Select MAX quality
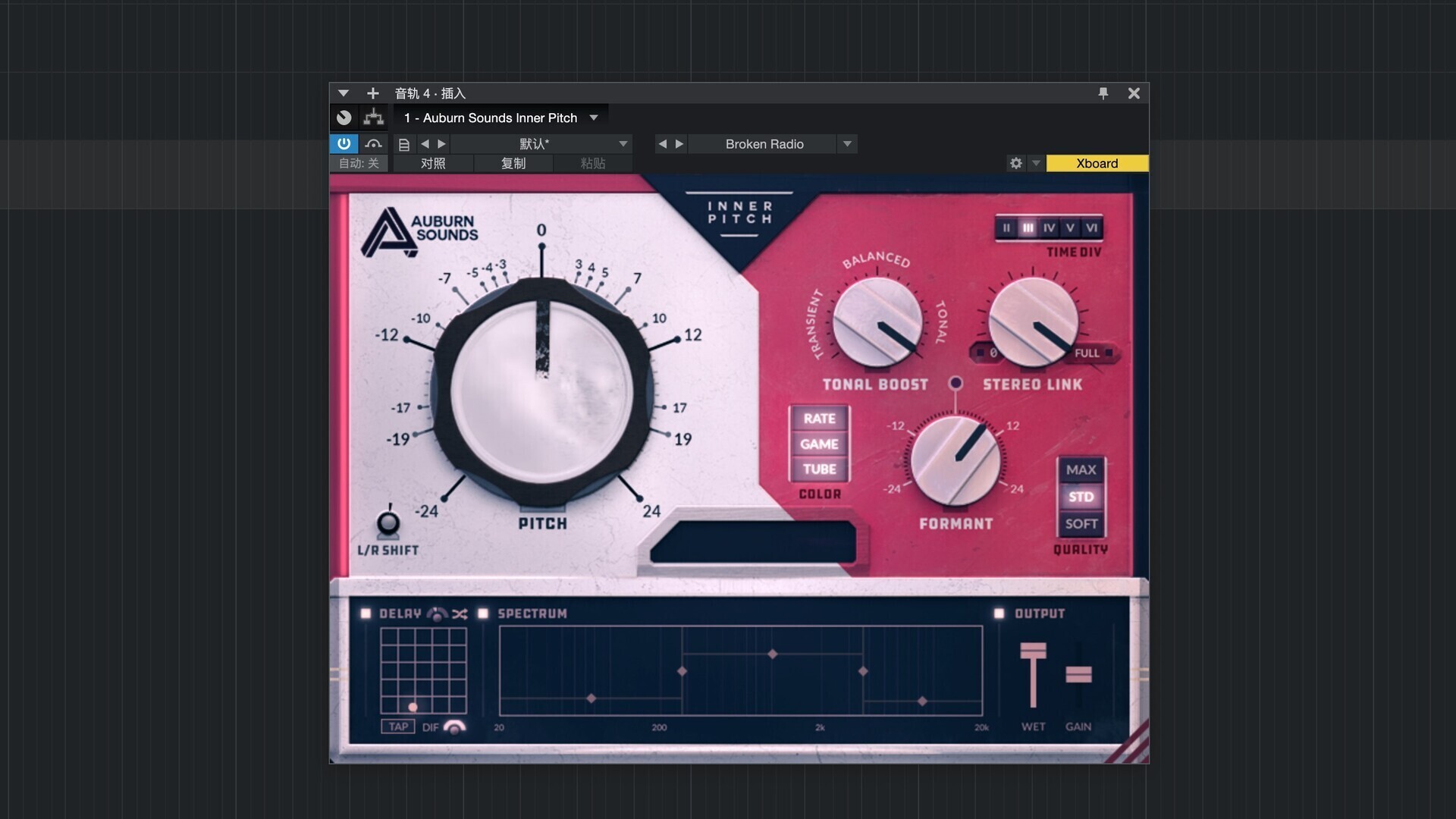1456x819 pixels. 1081,469
